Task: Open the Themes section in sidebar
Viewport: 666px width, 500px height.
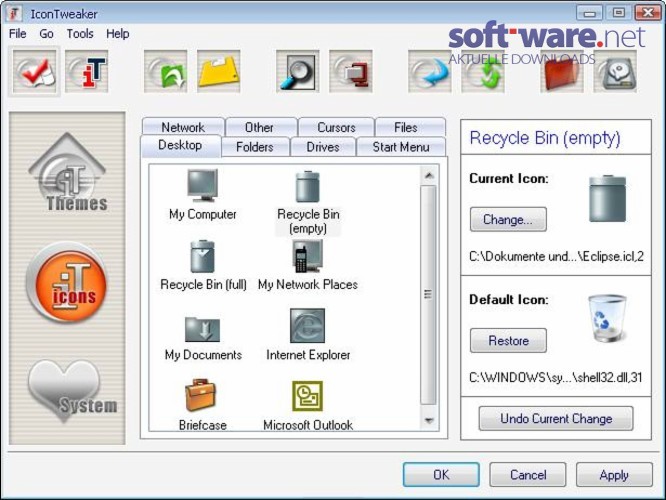Action: coord(68,172)
